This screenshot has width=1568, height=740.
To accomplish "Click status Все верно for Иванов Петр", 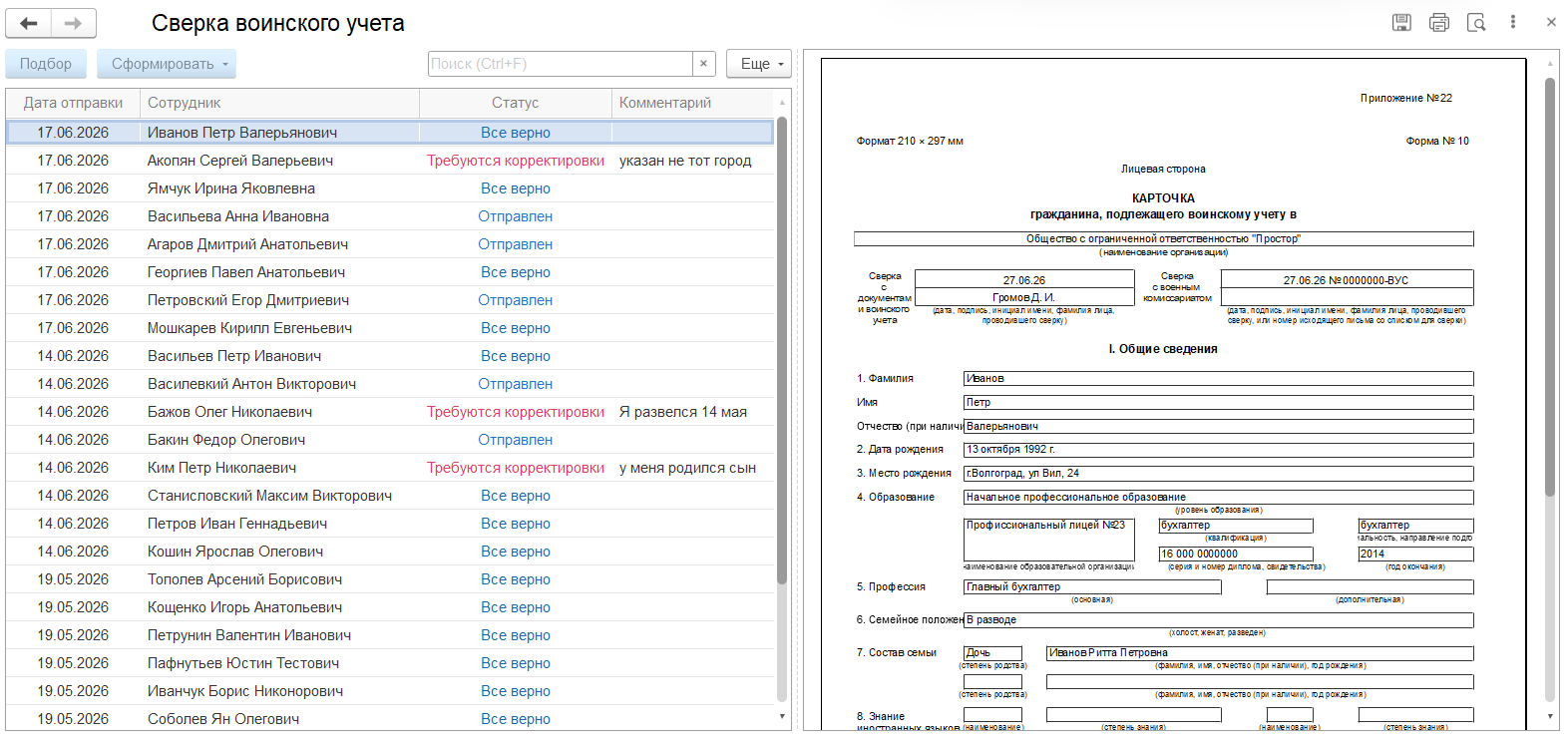I will tap(516, 133).
